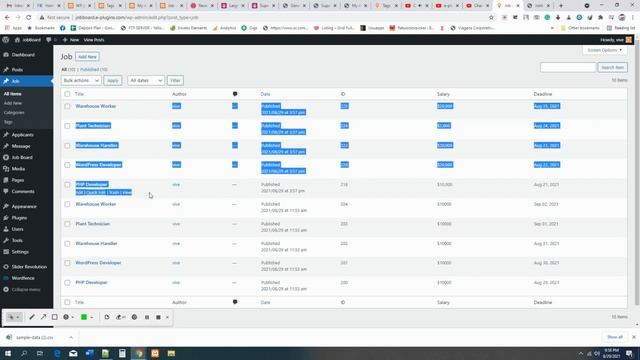640x360 pixels.
Task: Open Plugins menu in sidebar
Action: [19, 218]
